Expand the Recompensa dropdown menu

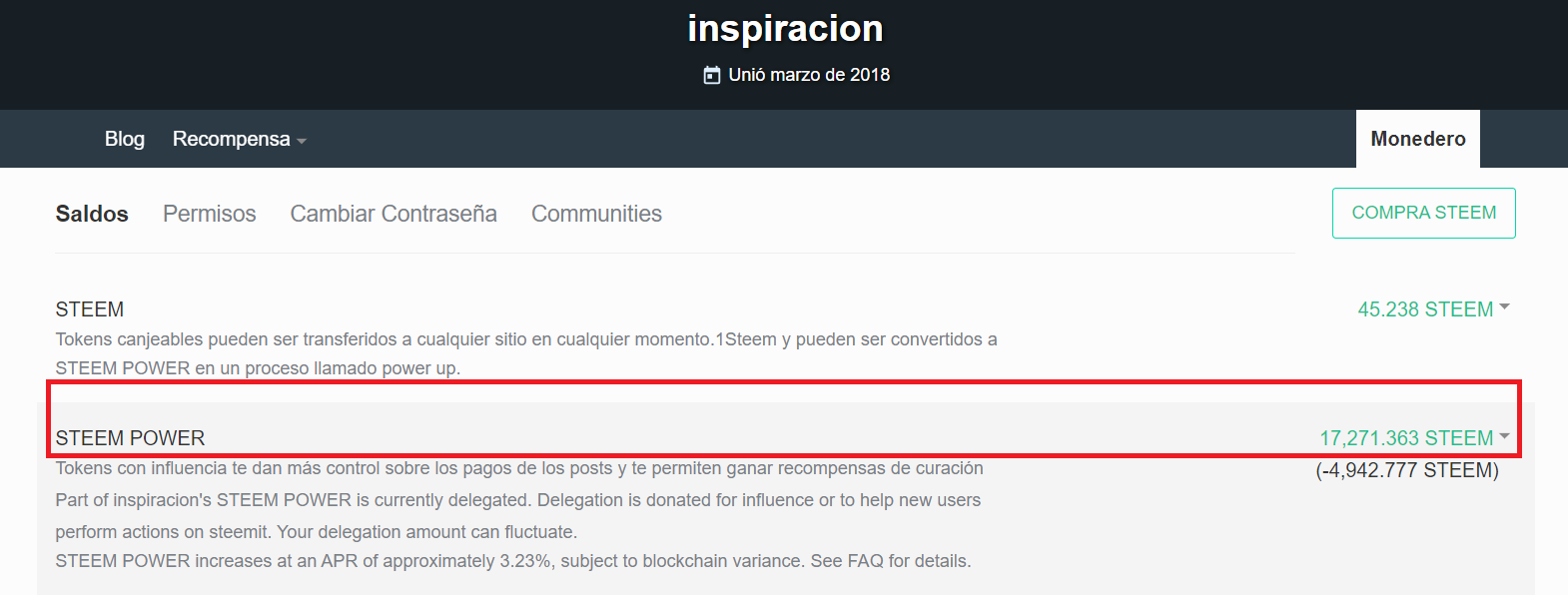[x=239, y=139]
